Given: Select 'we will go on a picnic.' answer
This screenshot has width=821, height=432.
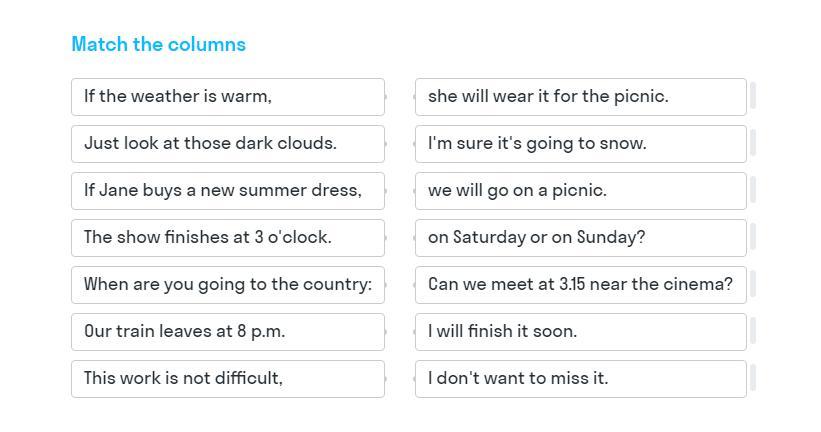Looking at the screenshot, I should pyautogui.click(x=580, y=191).
